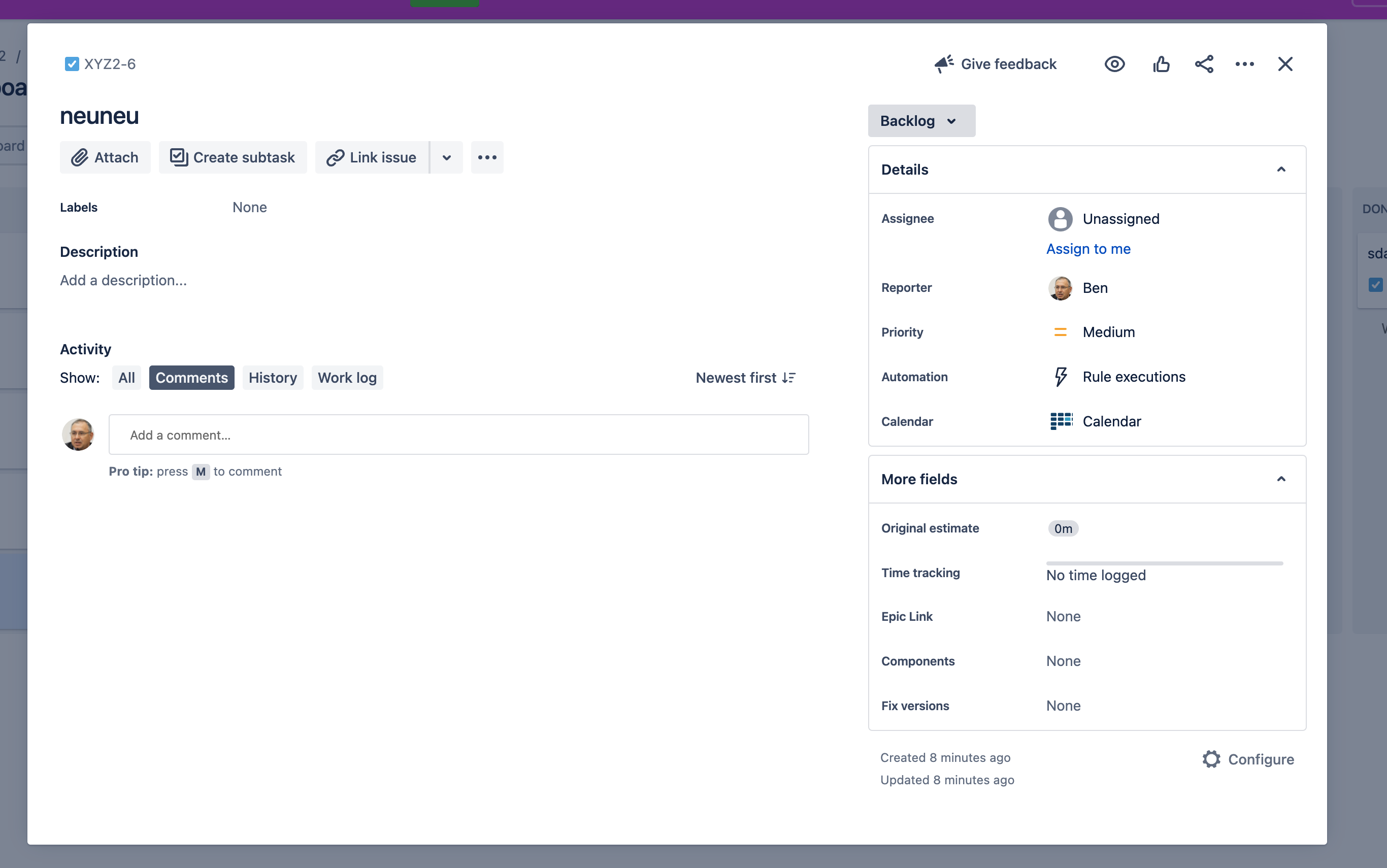Open the Backlog status dropdown
Image resolution: width=1387 pixels, height=868 pixels.
921,121
